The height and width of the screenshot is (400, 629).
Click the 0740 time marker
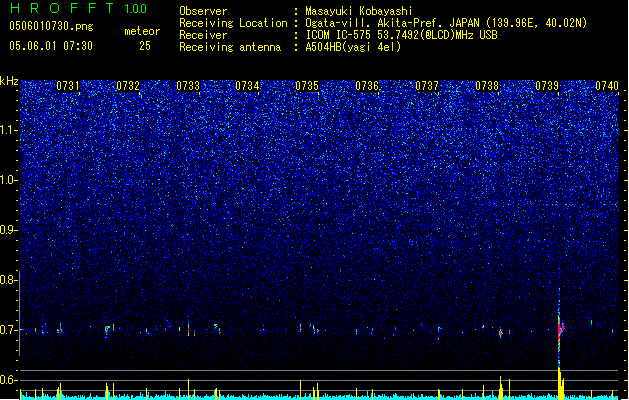[607, 86]
